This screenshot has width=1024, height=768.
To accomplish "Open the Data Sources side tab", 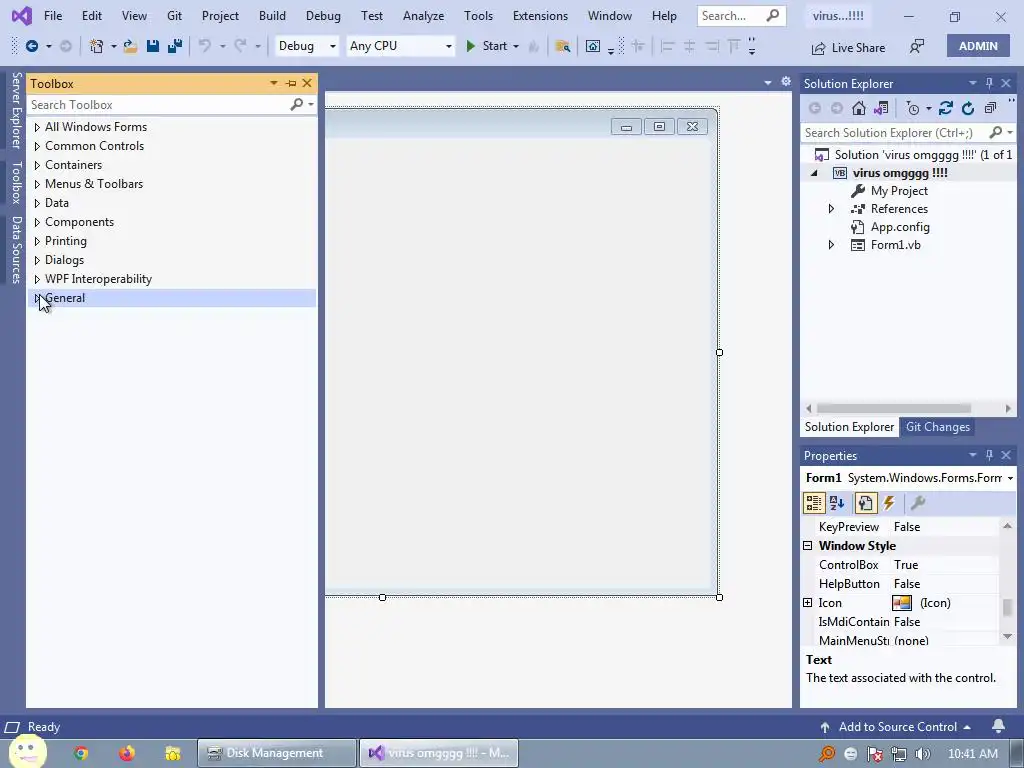I will point(16,249).
